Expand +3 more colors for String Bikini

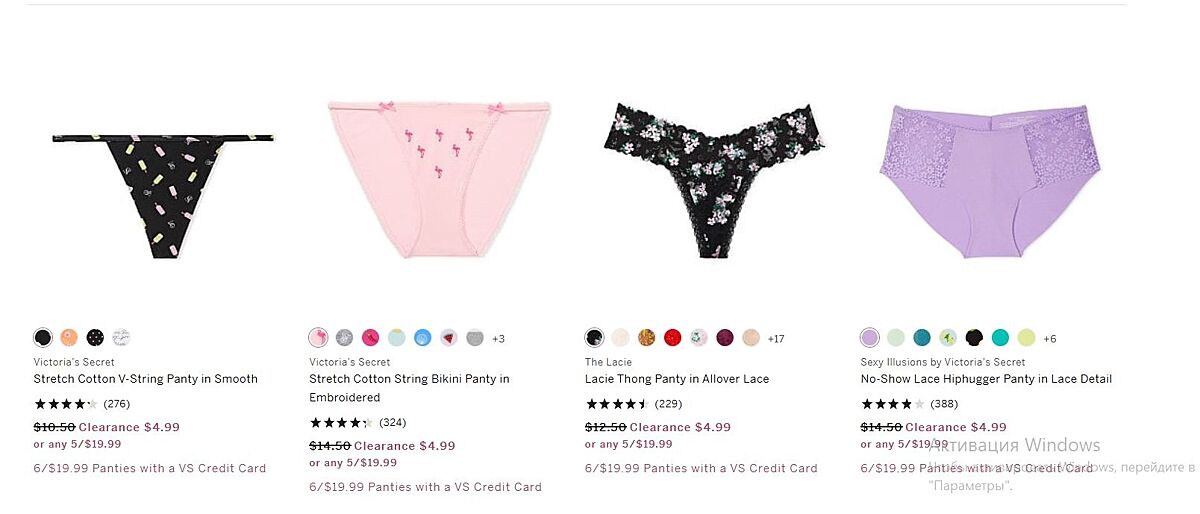click(x=498, y=339)
